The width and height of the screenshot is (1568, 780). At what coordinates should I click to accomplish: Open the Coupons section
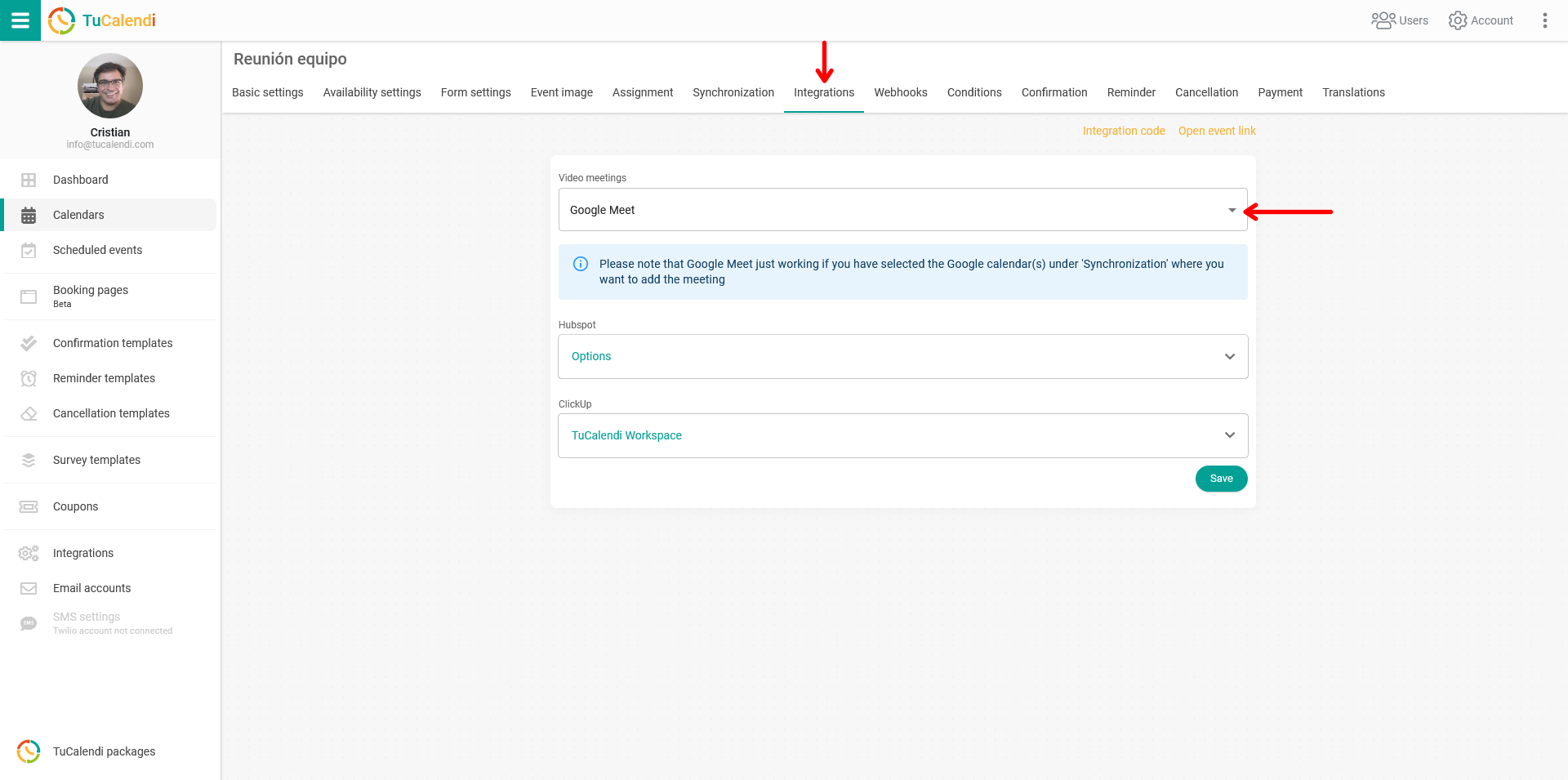(x=76, y=506)
